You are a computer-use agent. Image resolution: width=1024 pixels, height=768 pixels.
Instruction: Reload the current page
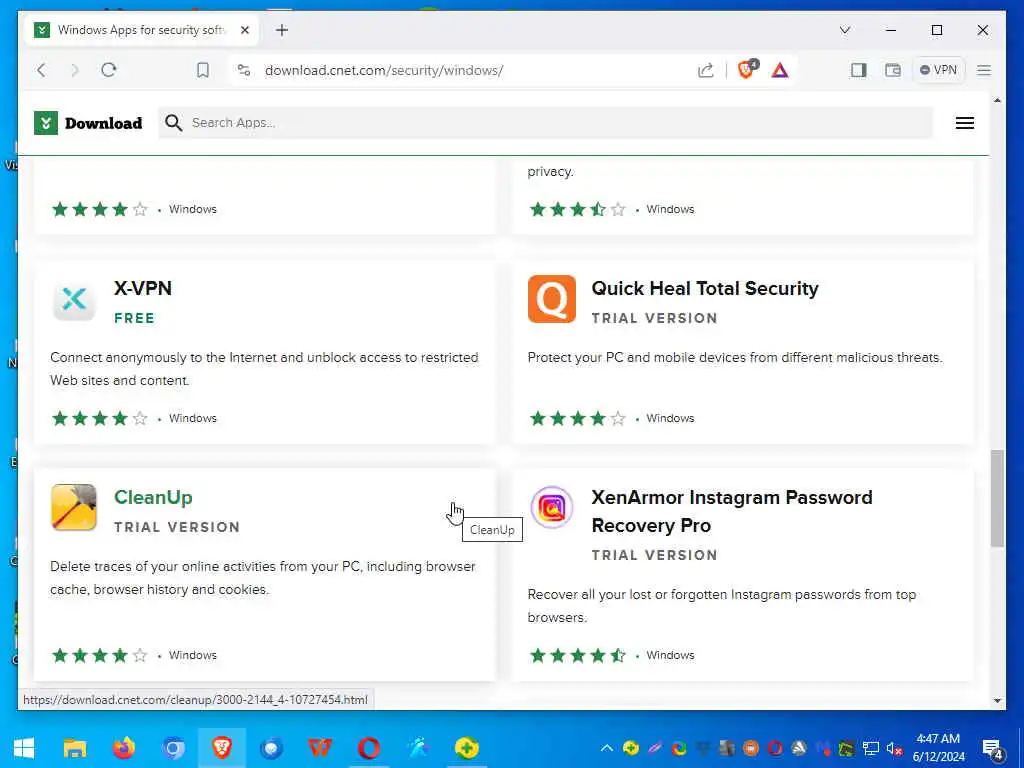coord(108,70)
